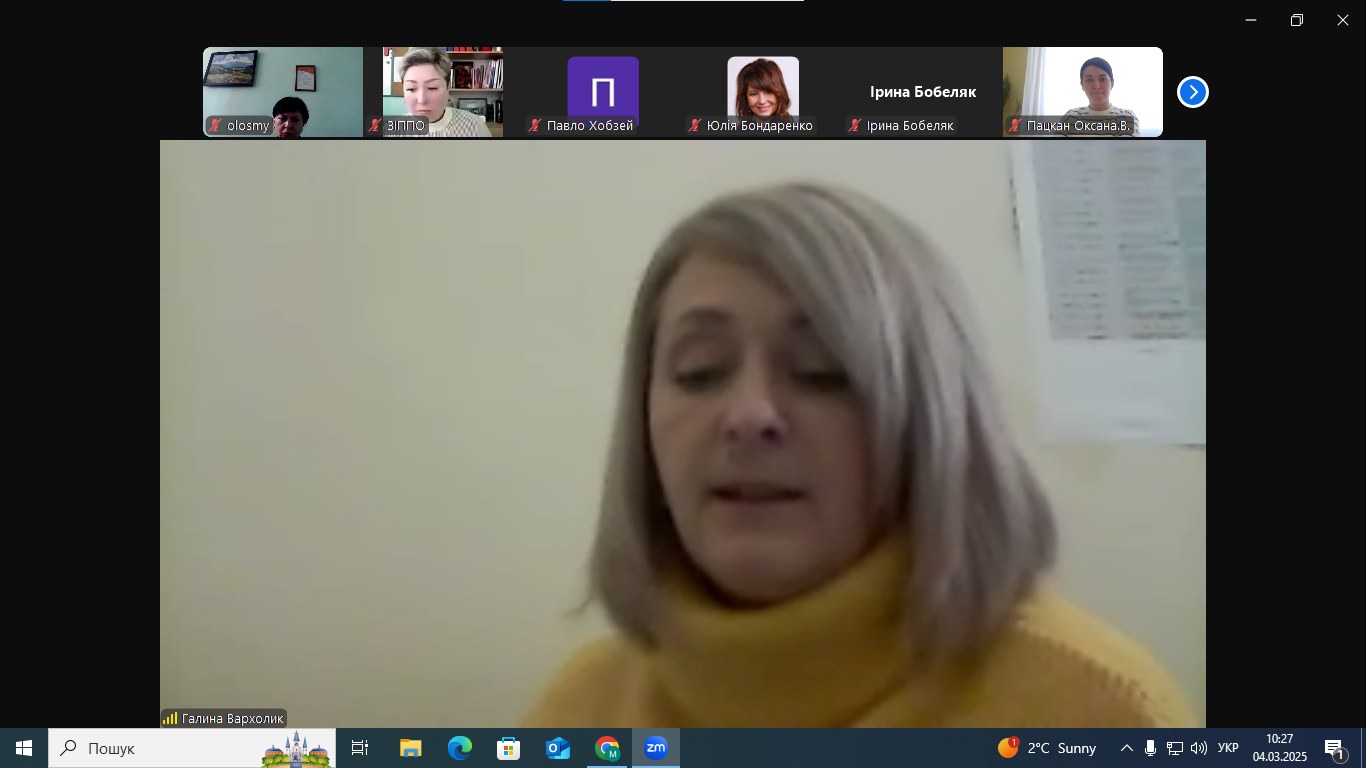Open the 2°C Sunny weather widget
1366x768 pixels.
[x=1047, y=748]
